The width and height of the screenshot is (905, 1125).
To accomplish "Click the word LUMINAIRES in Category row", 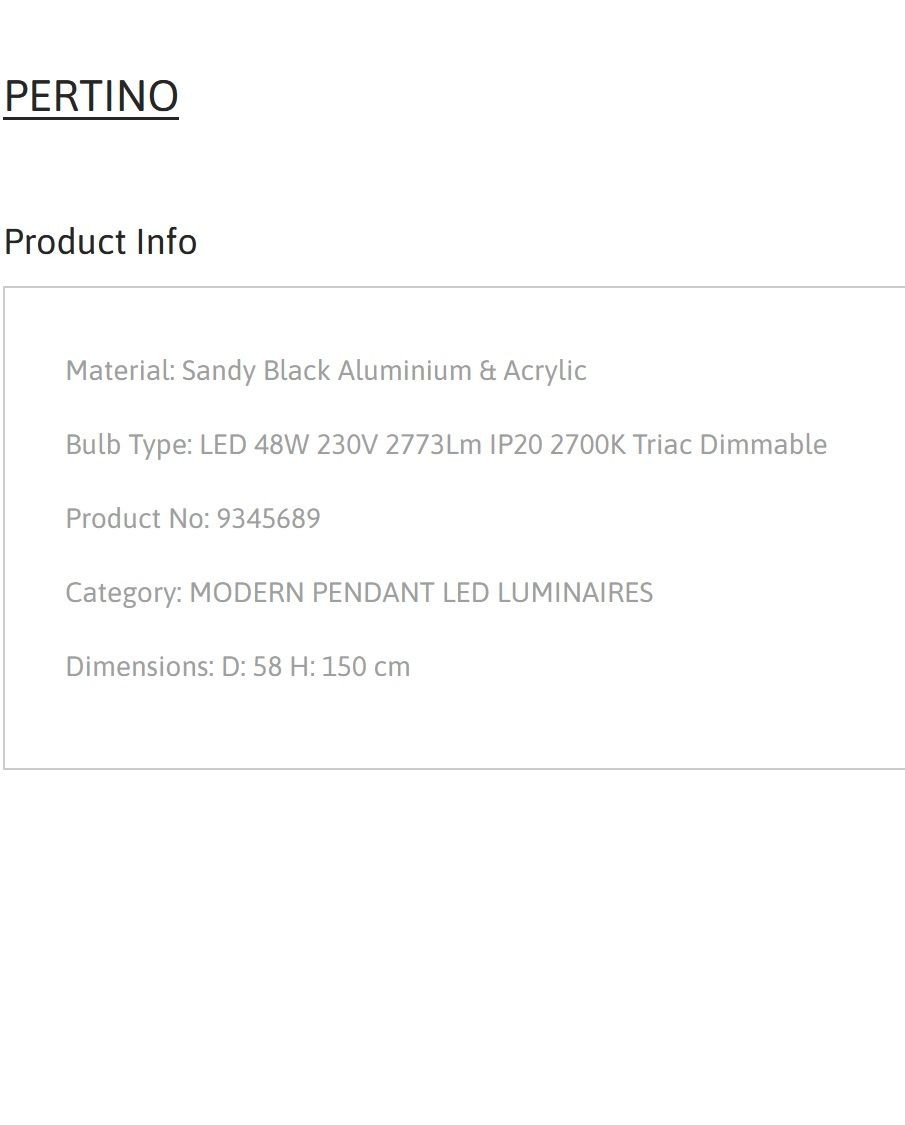I will (575, 593).
